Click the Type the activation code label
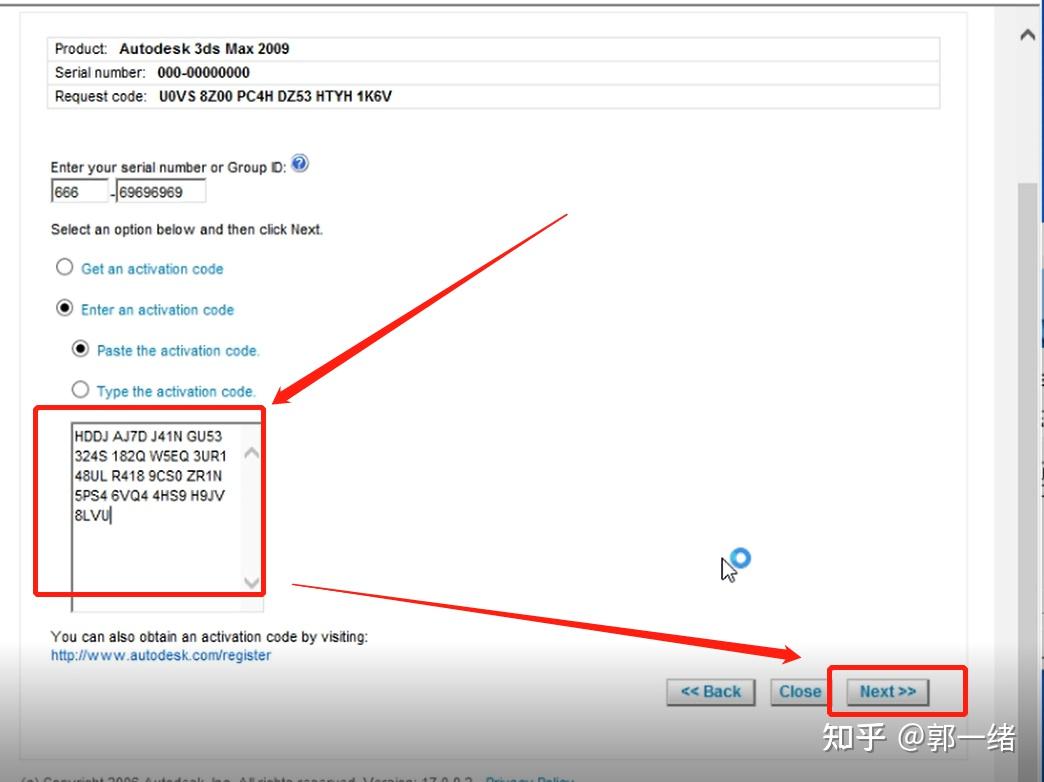Viewport: 1044px width, 782px height. (x=176, y=392)
